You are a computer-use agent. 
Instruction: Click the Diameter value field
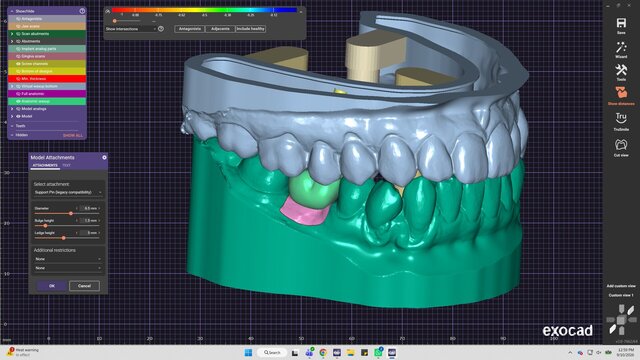click(89, 208)
